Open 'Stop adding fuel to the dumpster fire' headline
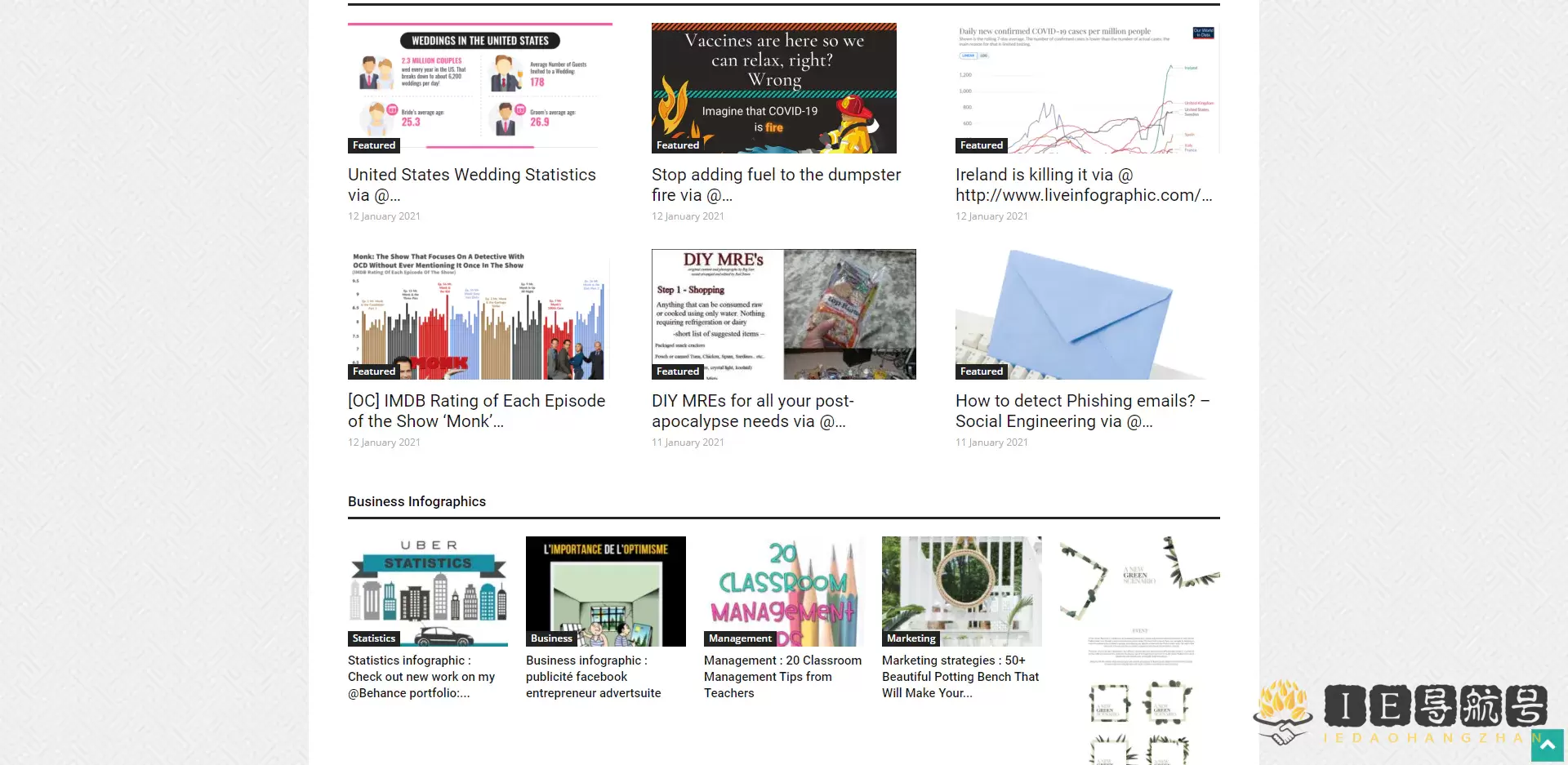This screenshot has height=765, width=1568. (x=776, y=185)
